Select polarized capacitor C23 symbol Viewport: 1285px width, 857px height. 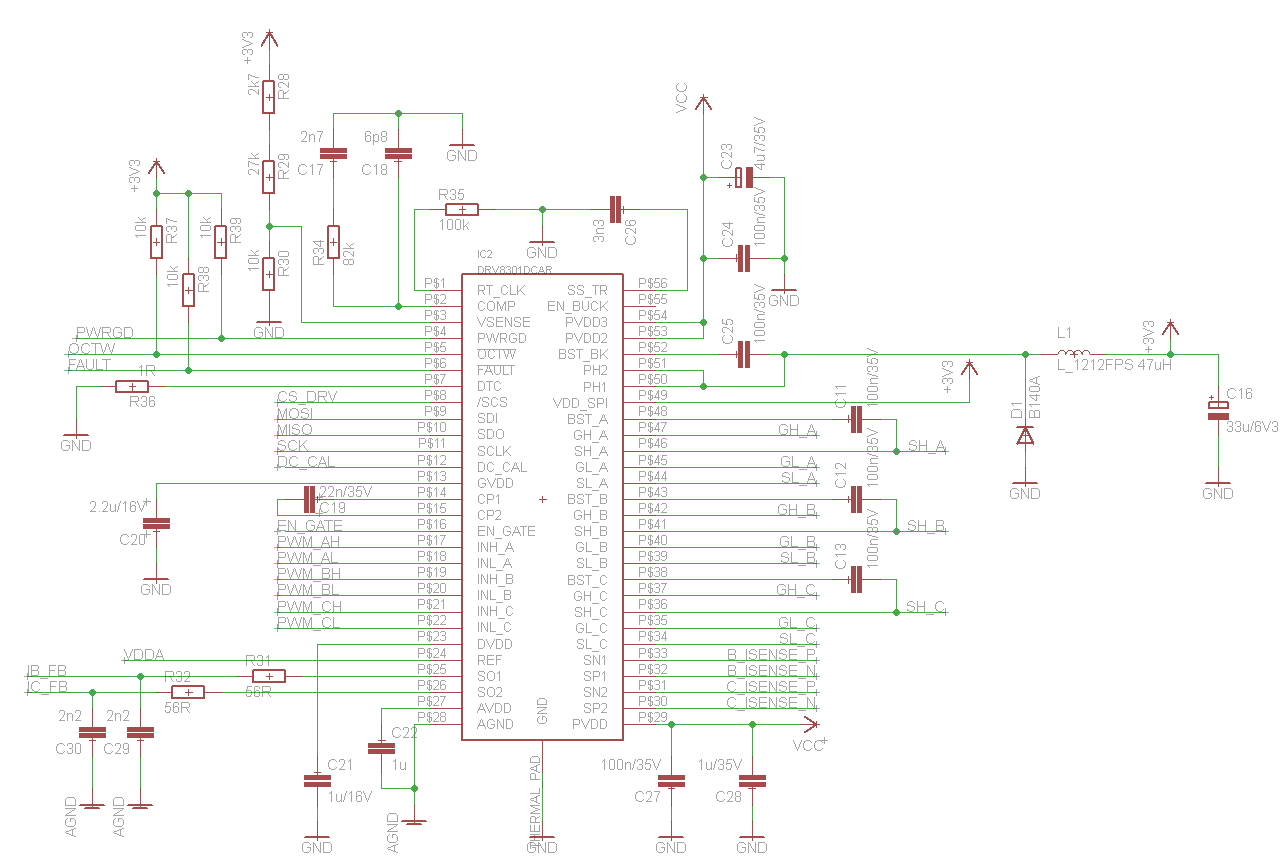point(743,177)
